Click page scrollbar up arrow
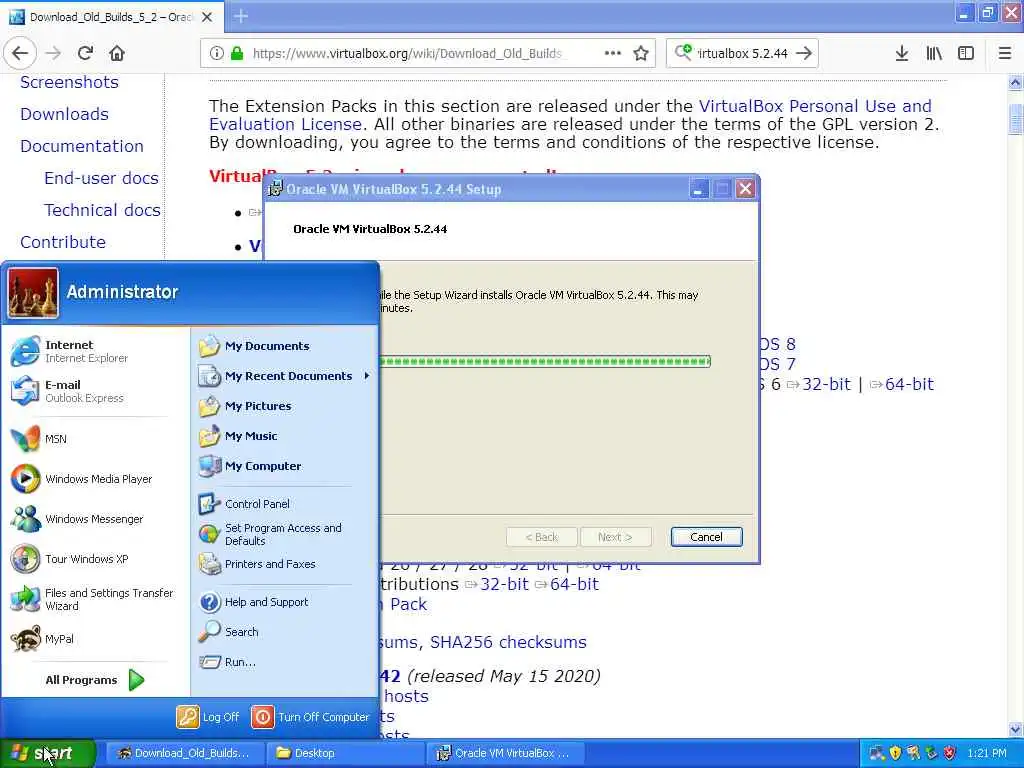The height and width of the screenshot is (768, 1024). coord(1015,82)
